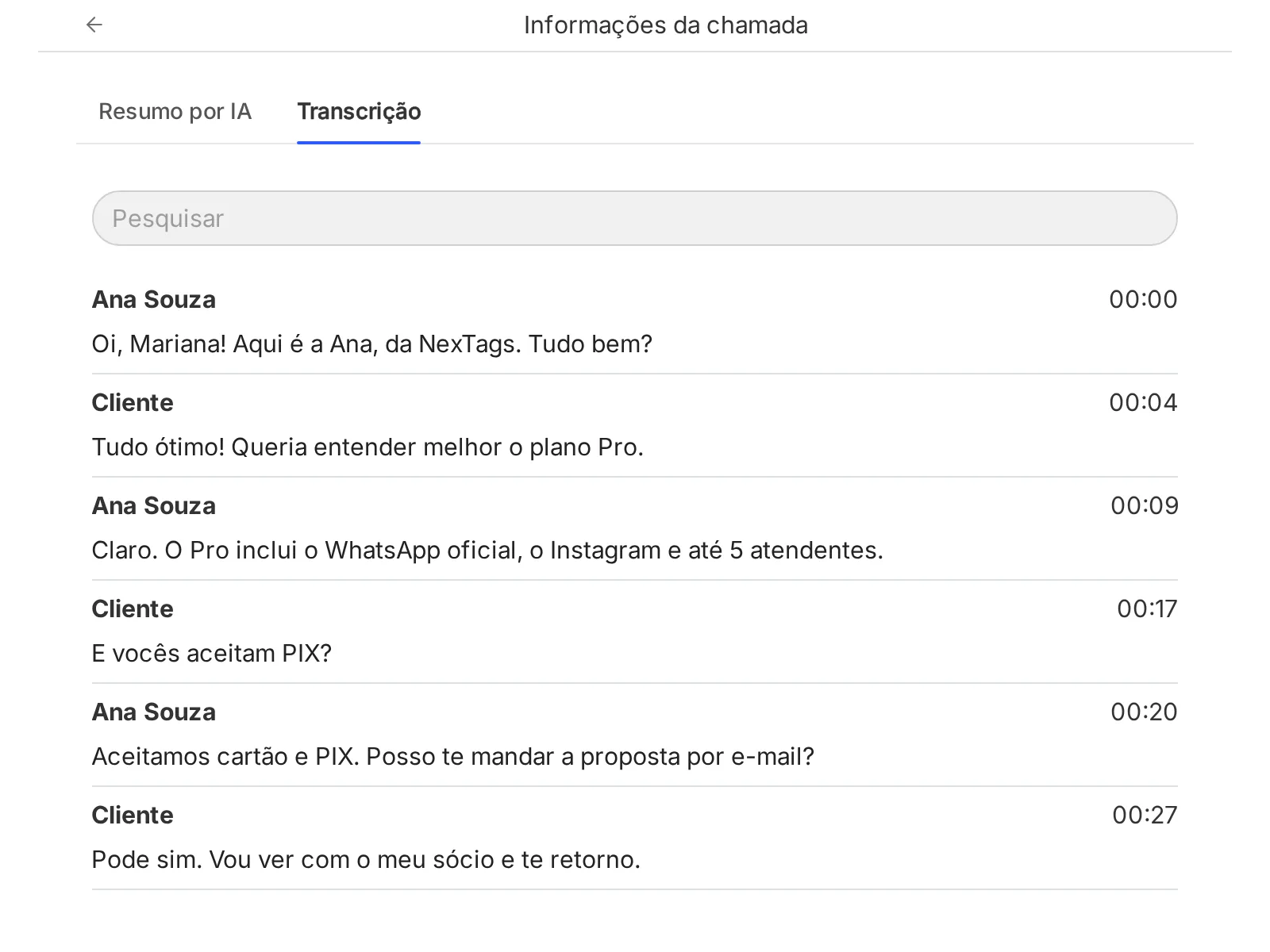Select the Transcrição tab
This screenshot has width=1270, height=952.
tap(359, 111)
